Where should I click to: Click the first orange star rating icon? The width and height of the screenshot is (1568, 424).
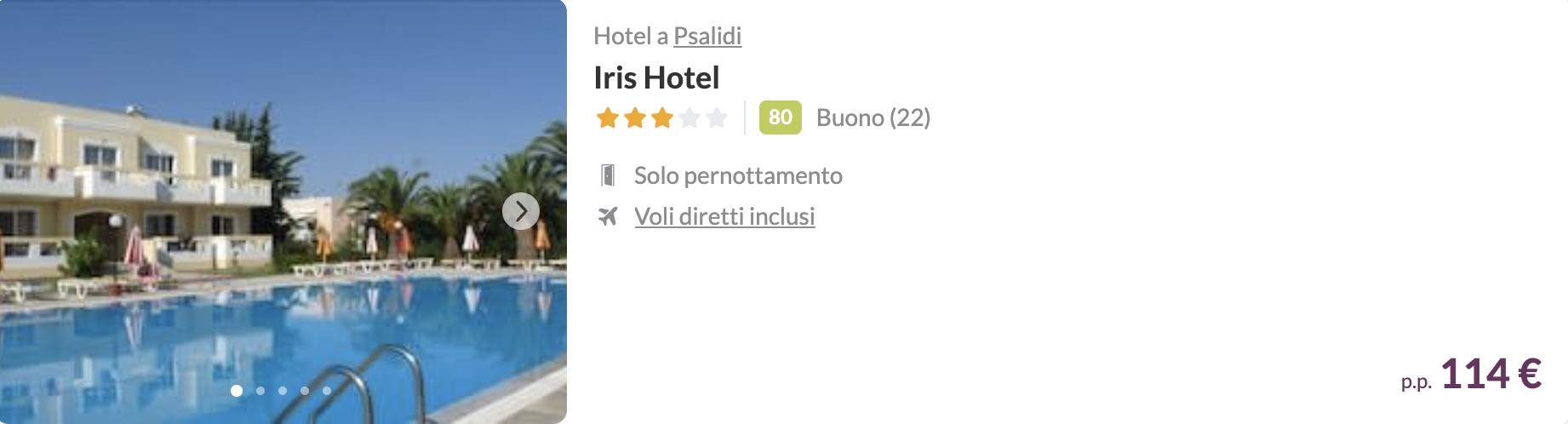tap(608, 117)
